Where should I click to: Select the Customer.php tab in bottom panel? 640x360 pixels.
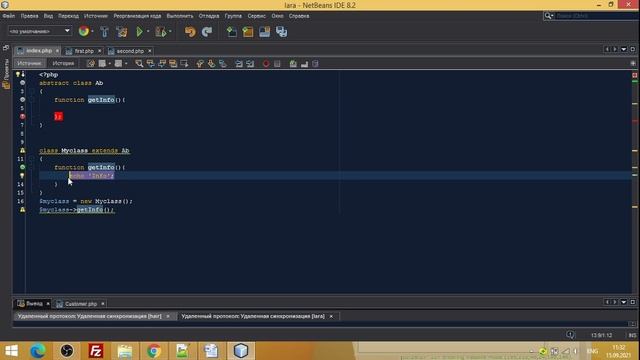(80, 304)
